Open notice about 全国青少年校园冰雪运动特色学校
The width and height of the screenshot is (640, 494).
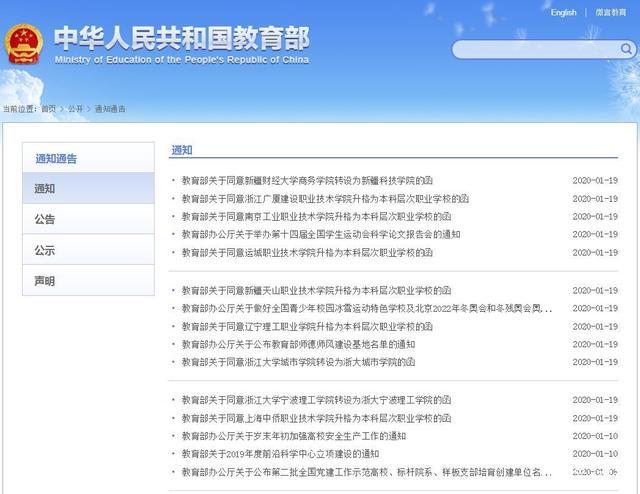(367, 308)
